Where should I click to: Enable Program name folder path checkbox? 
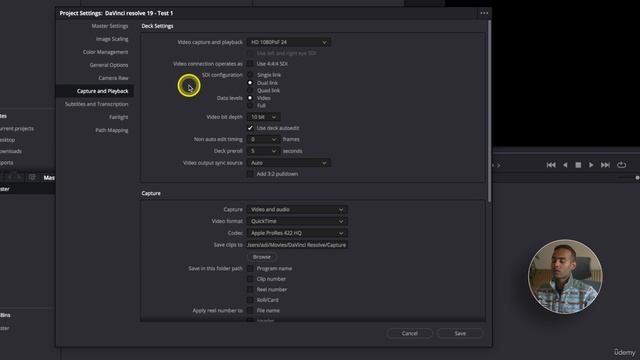[x=250, y=269]
